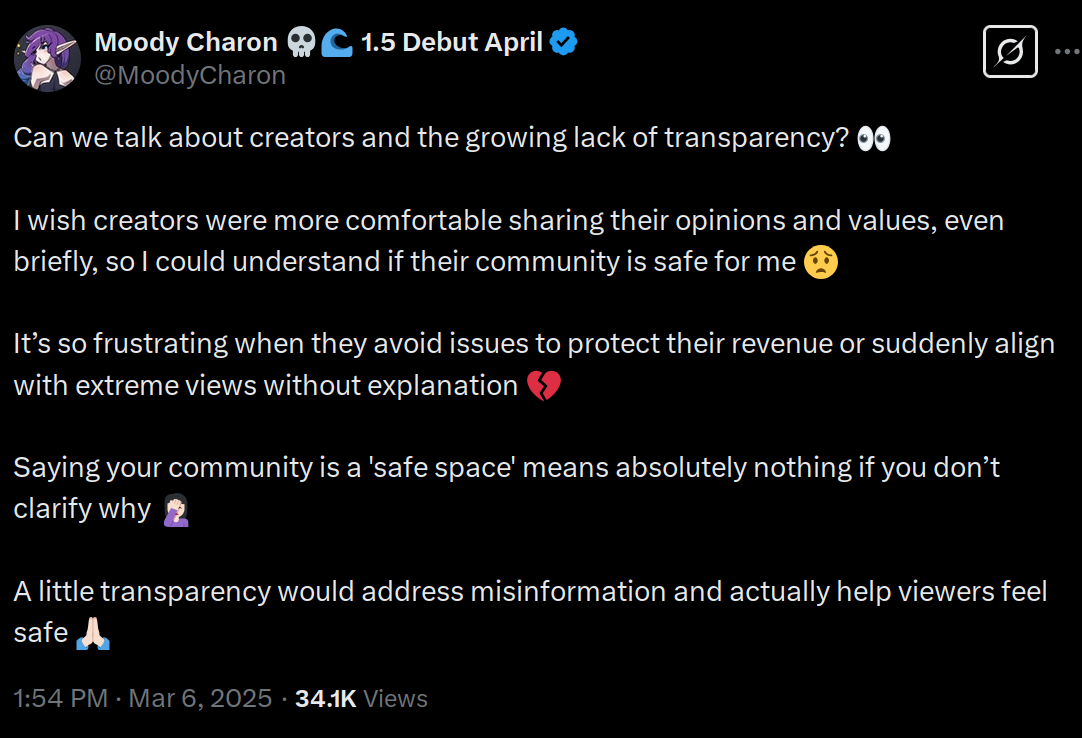Click the broken heart emoji
This screenshot has width=1082, height=738.
pyautogui.click(x=544, y=386)
